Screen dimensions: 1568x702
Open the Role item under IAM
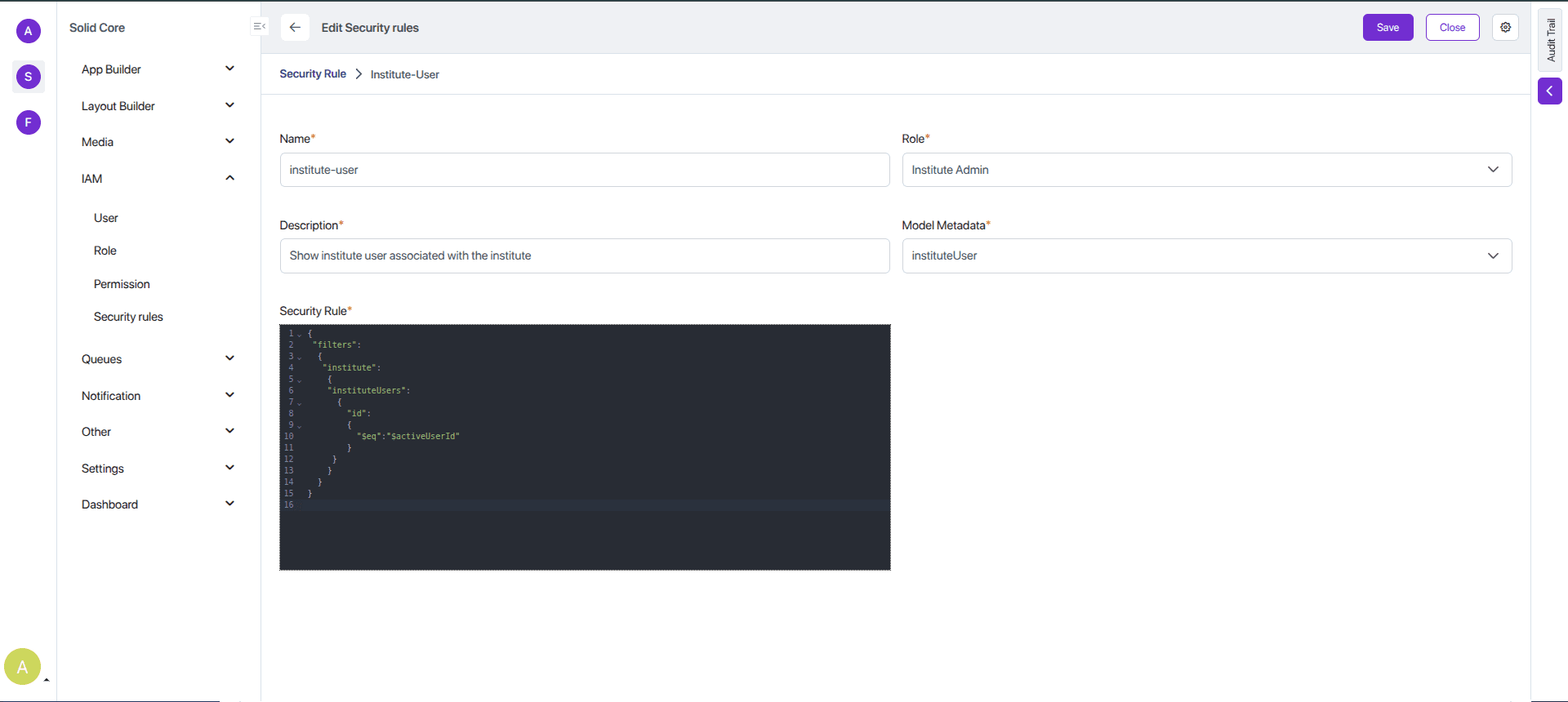pos(105,251)
